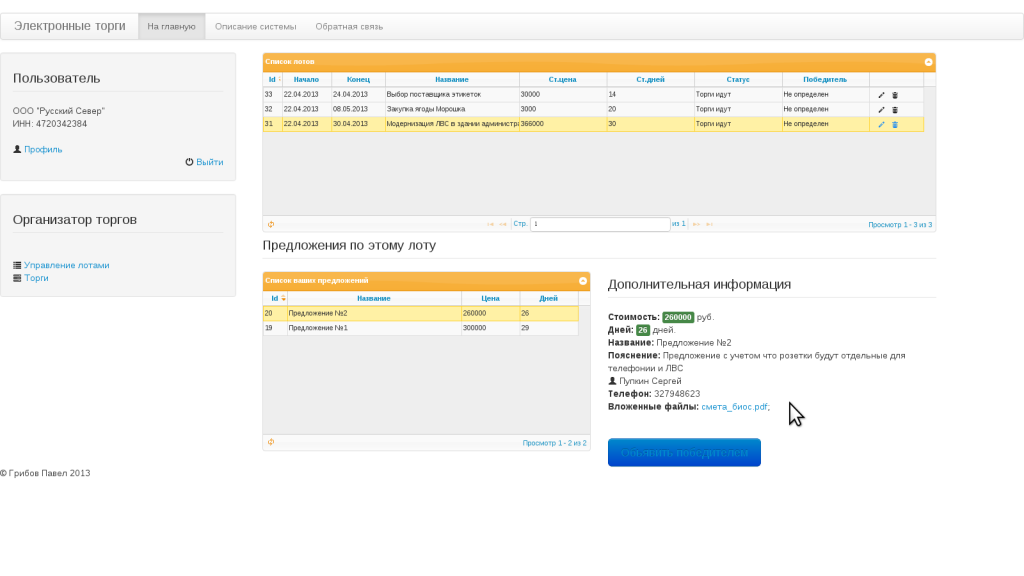The image size is (1024, 576).
Task: Collapse the Список лотов panel
Action: (928, 62)
